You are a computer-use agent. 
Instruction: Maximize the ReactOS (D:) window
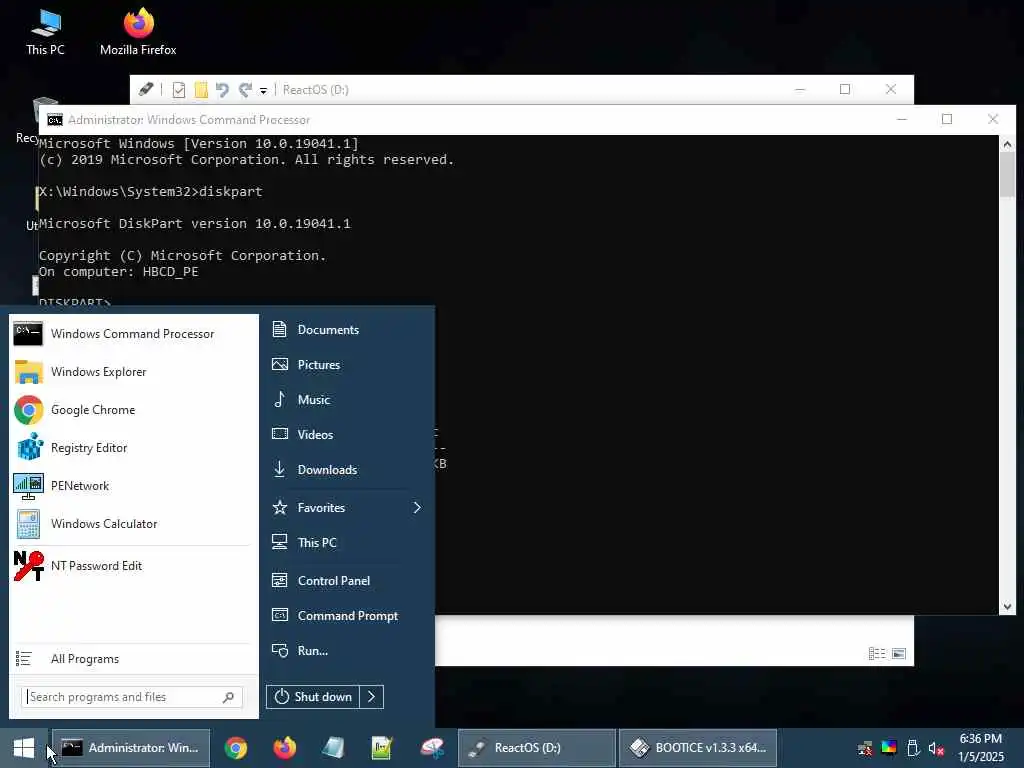[845, 89]
